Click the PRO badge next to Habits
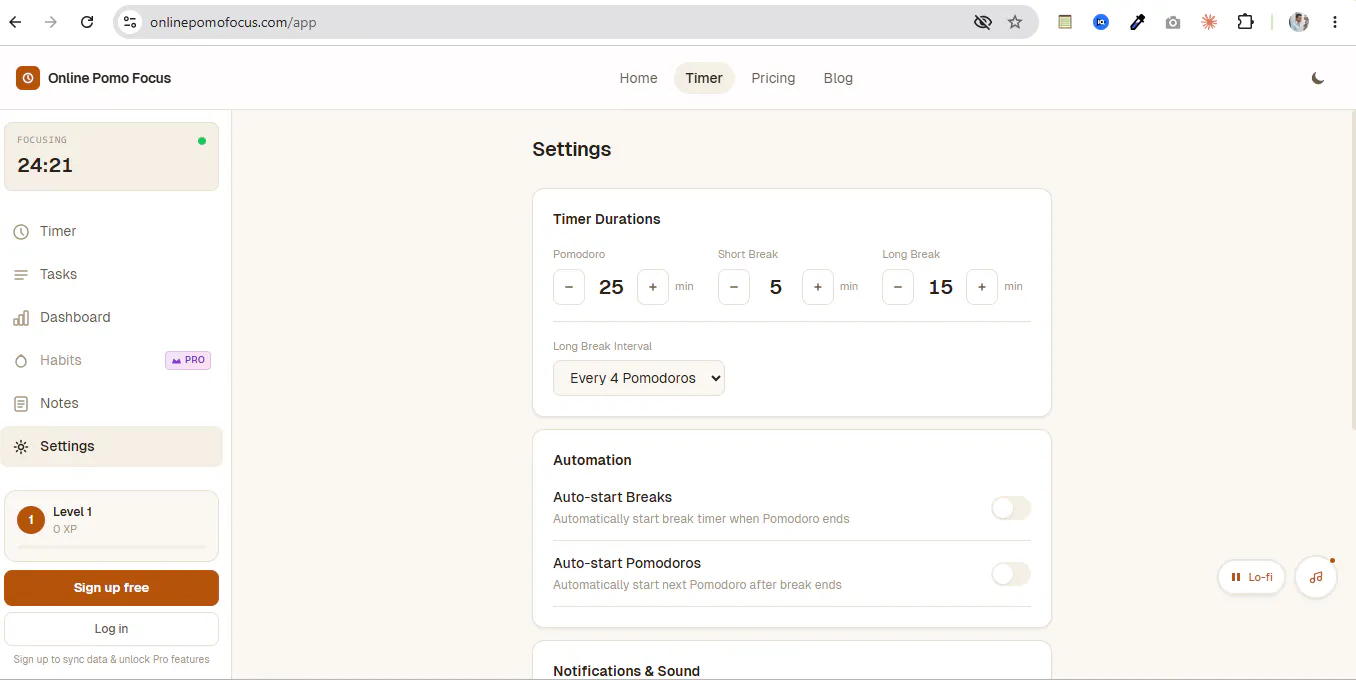Screen dimensions: 1356x680 click(x=188, y=360)
